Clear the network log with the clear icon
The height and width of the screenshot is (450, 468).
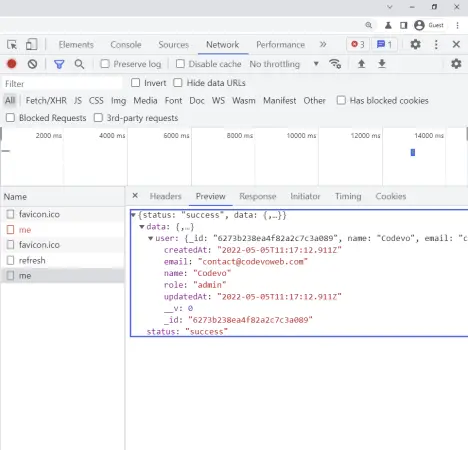click(32, 64)
